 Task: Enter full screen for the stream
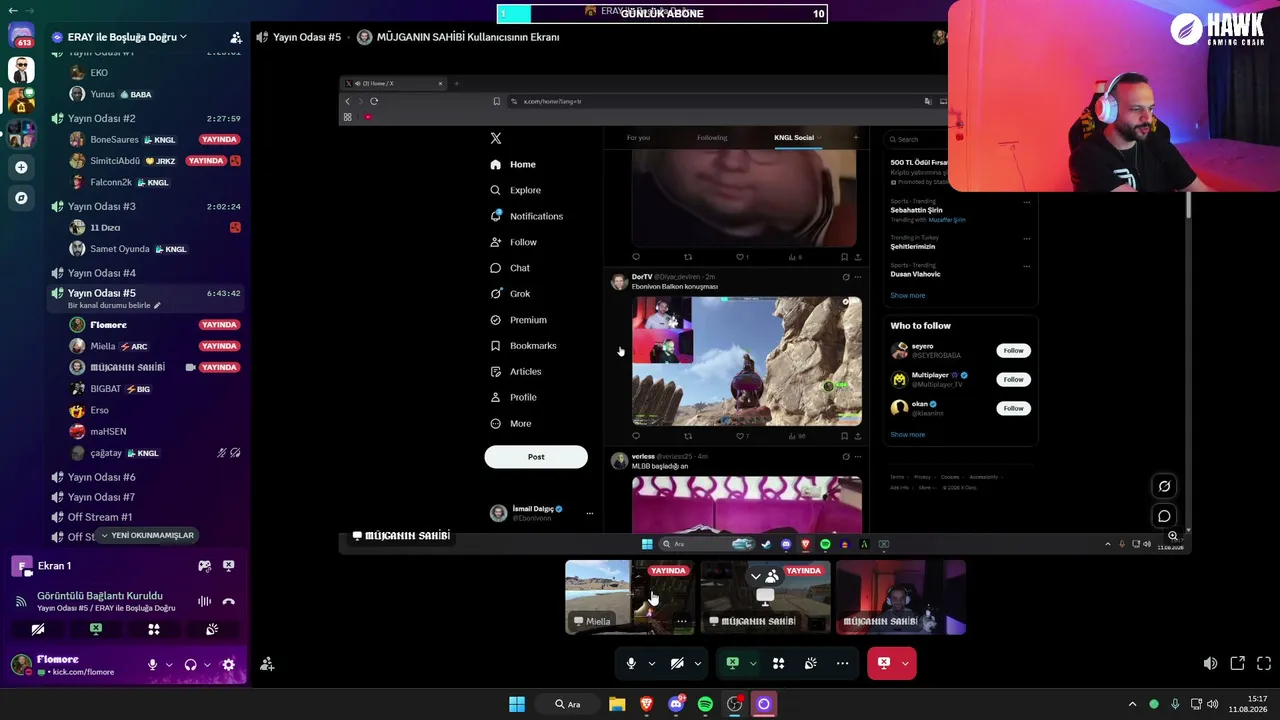click(x=1264, y=663)
